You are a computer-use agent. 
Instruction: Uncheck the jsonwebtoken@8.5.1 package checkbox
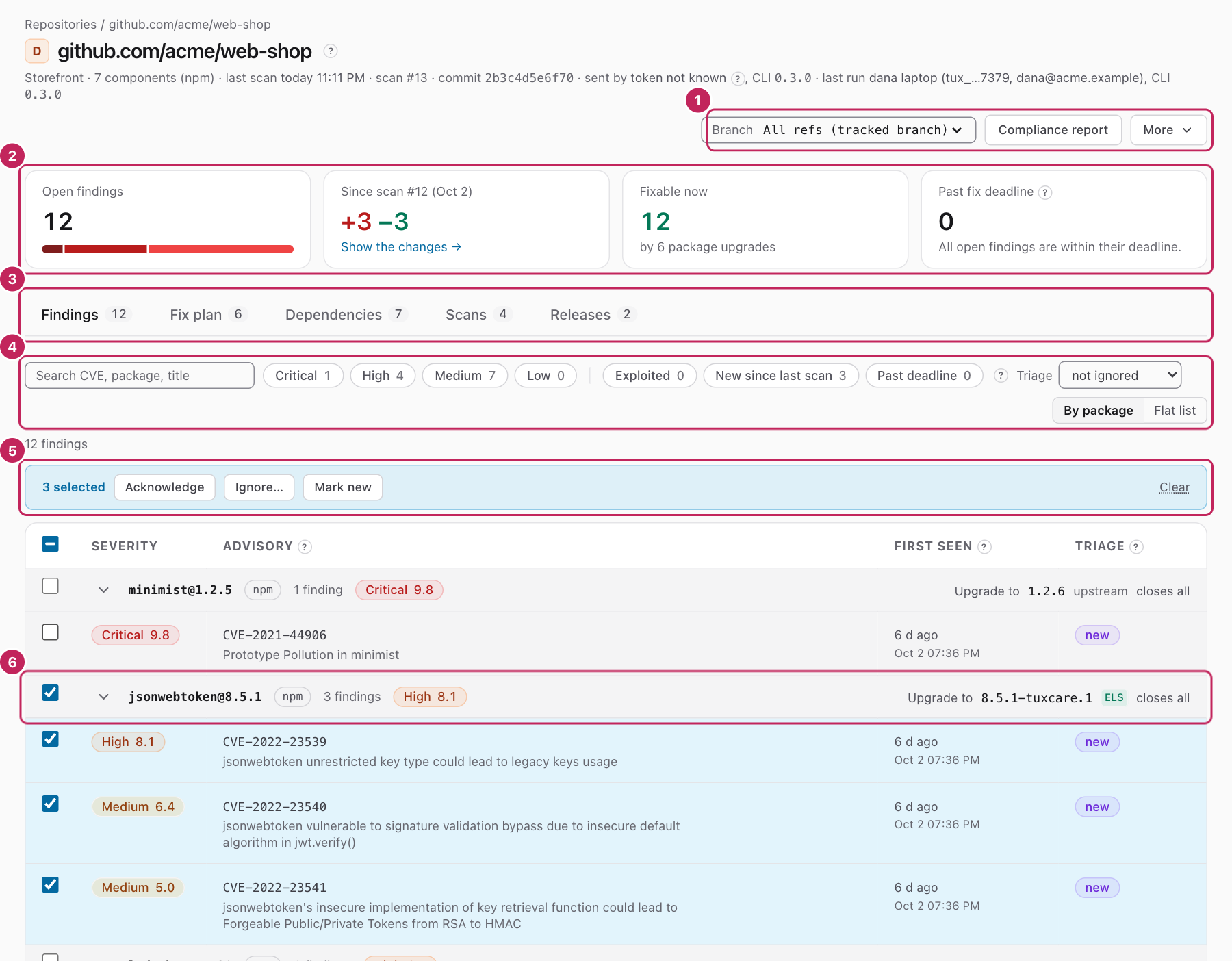[50, 693]
